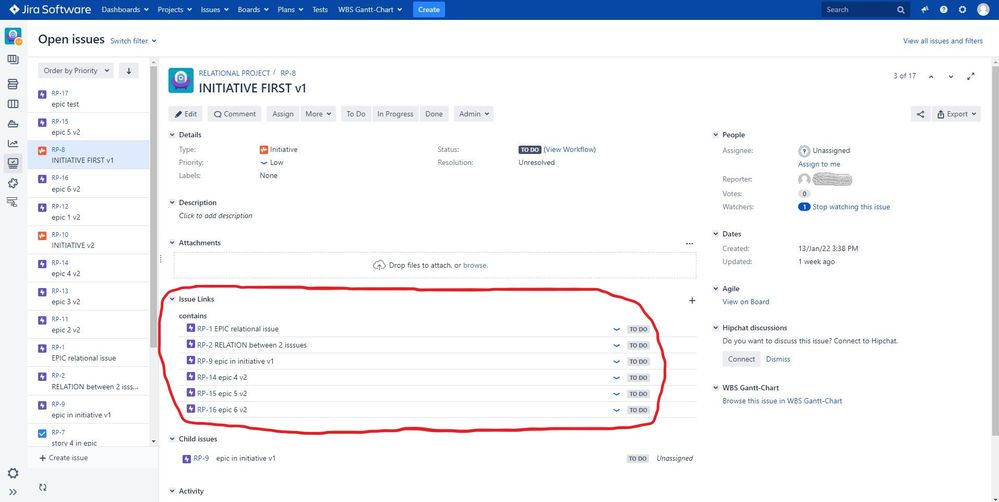The width and height of the screenshot is (999, 502).
Task: Open the releases ship icon in sidebar
Action: pos(13,124)
